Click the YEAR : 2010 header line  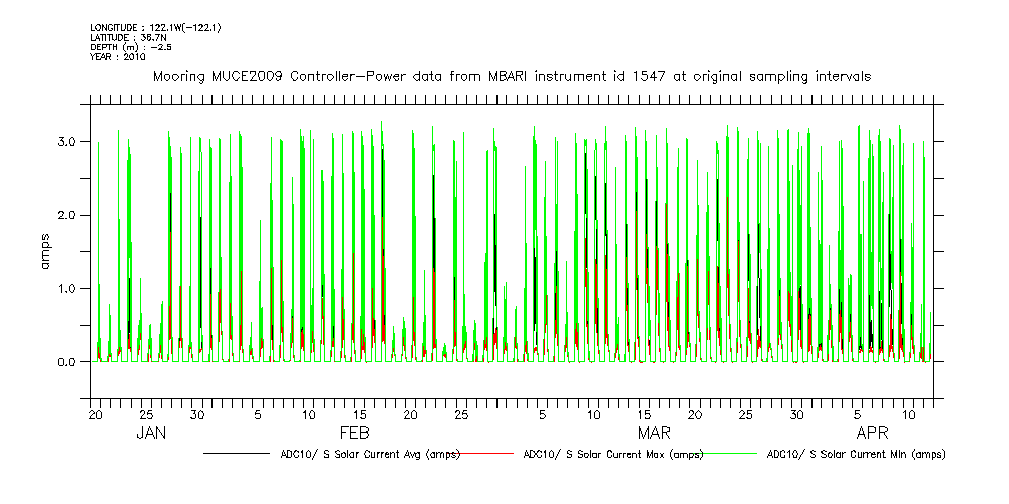pyautogui.click(x=118, y=57)
